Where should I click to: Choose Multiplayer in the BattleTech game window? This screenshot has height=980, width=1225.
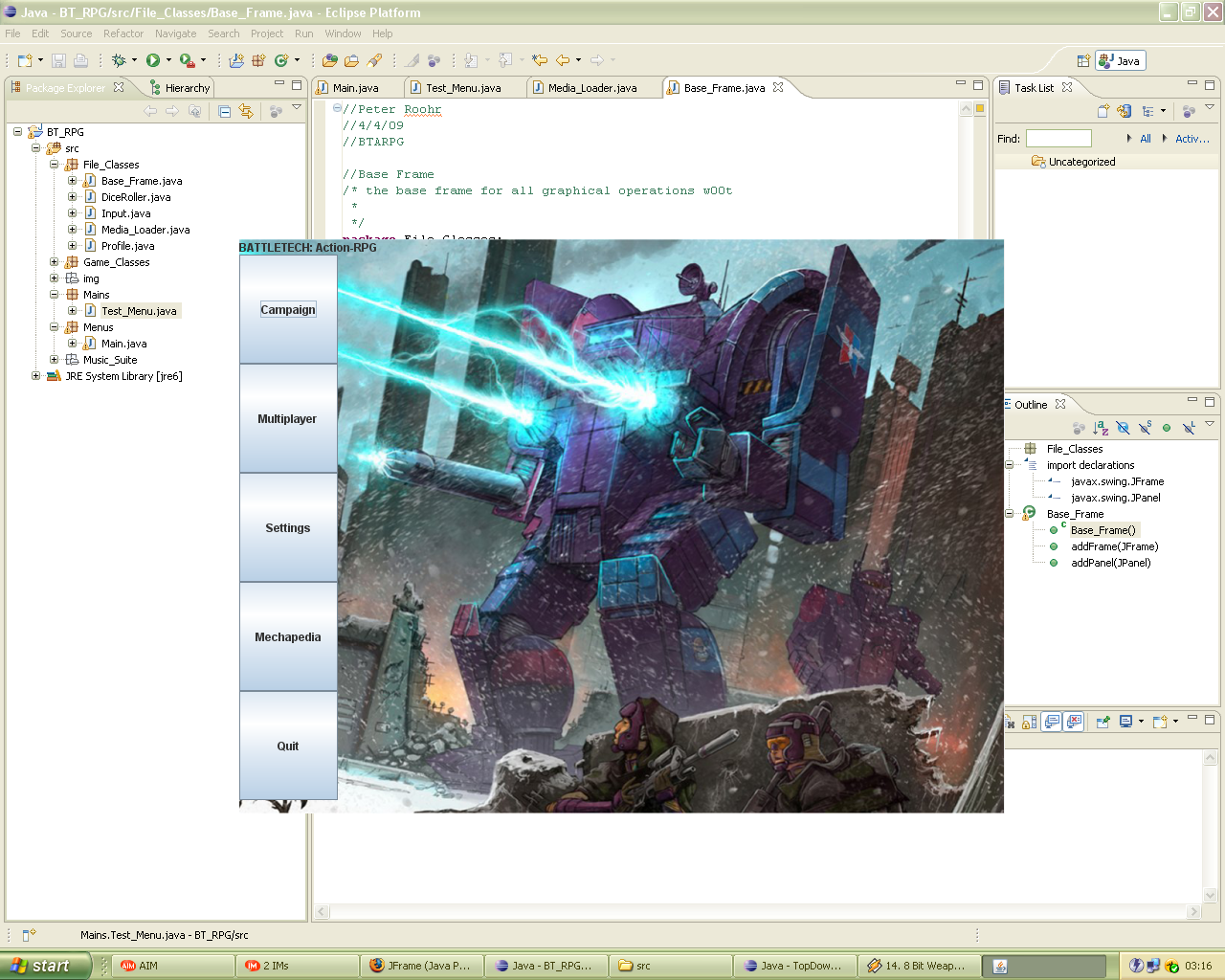[x=288, y=419]
